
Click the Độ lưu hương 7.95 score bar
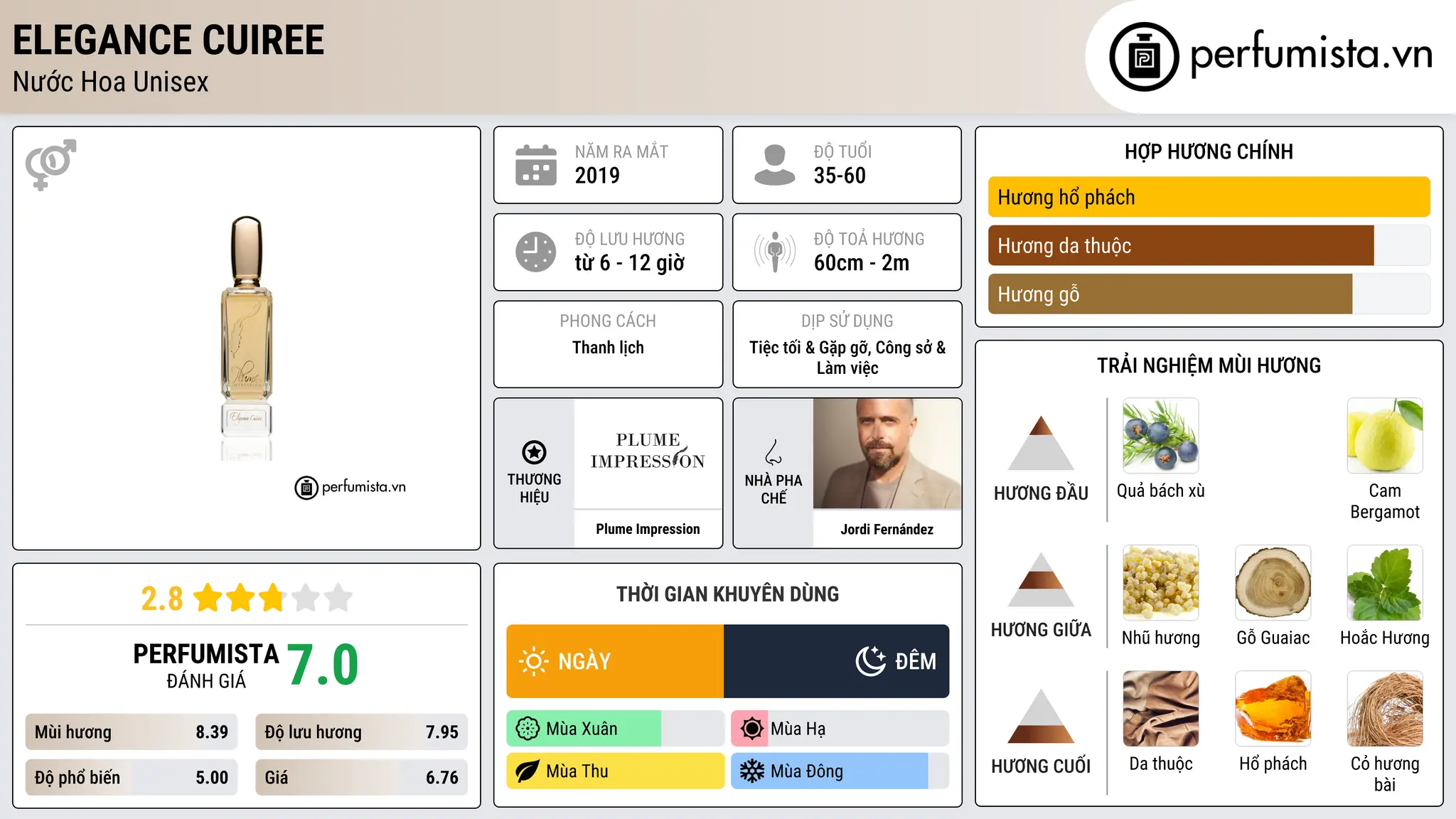pos(362,732)
